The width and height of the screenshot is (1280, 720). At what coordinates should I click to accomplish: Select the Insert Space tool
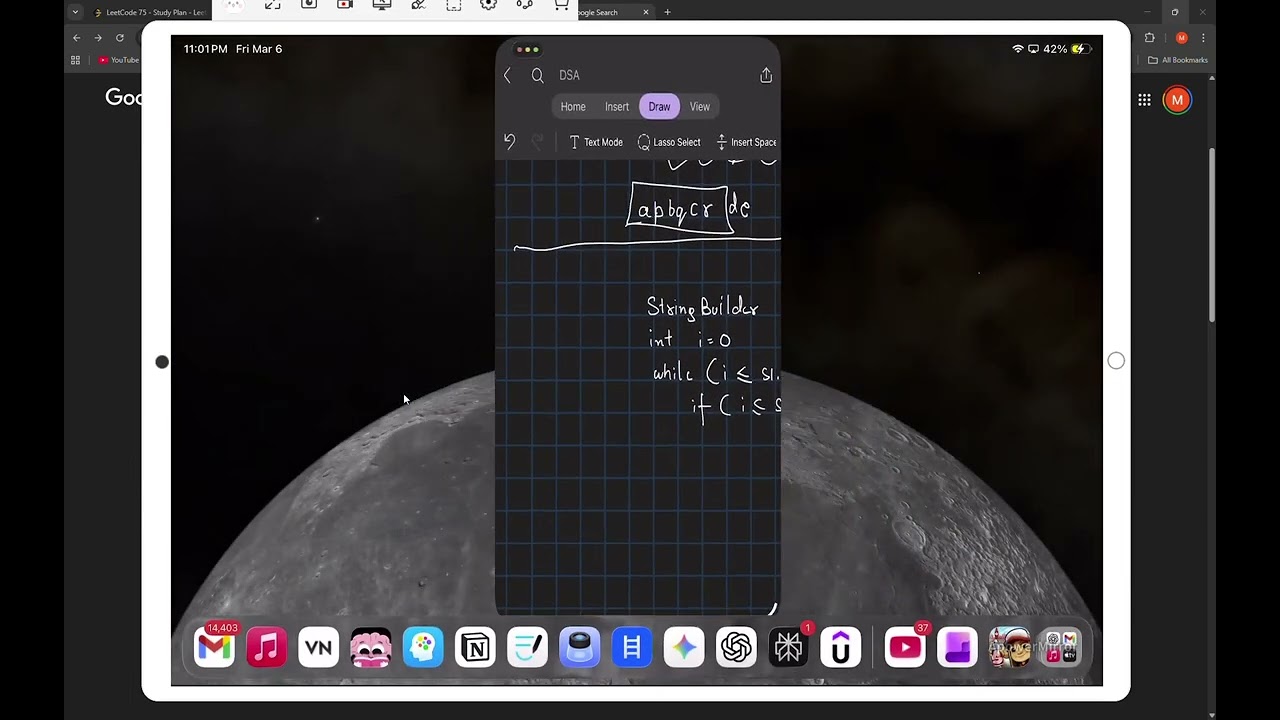[746, 142]
